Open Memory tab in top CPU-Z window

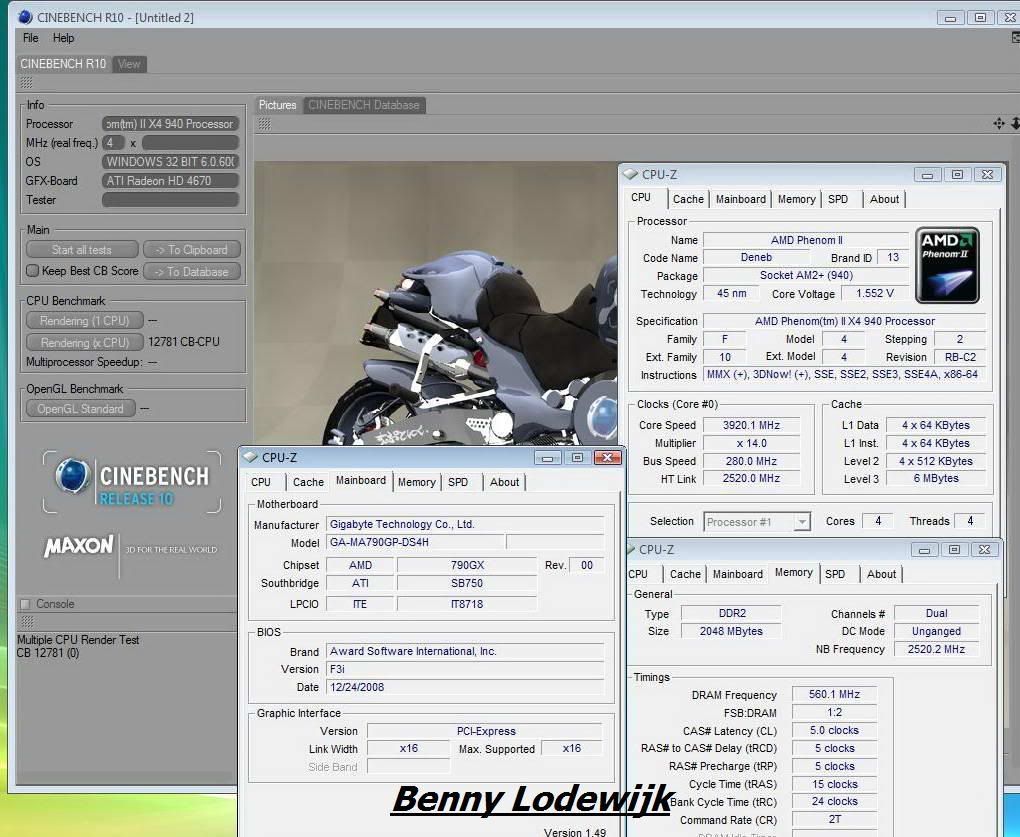pyautogui.click(x=796, y=199)
